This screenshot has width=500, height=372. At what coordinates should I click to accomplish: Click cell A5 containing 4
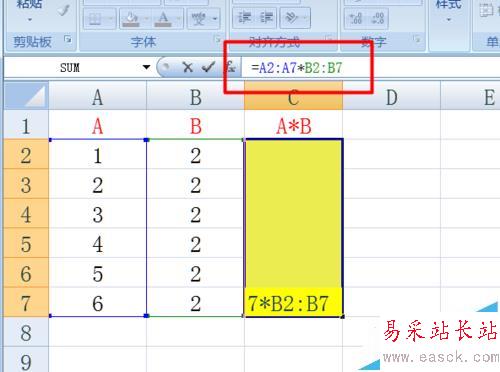[x=98, y=243]
